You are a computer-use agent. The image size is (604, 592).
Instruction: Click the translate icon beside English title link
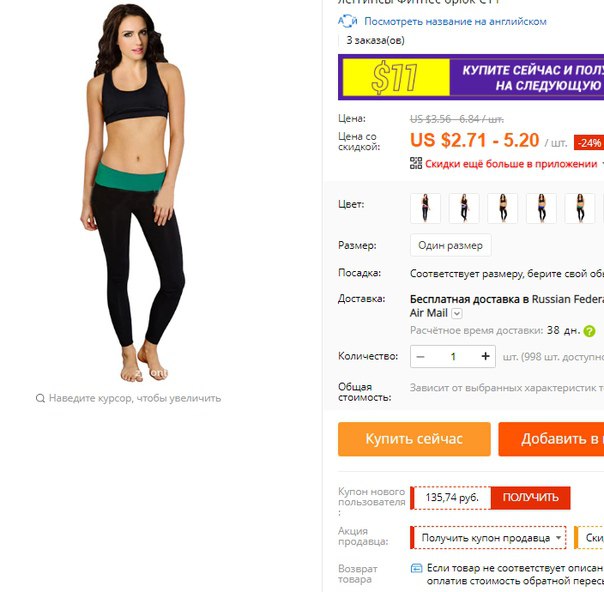pyautogui.click(x=347, y=21)
